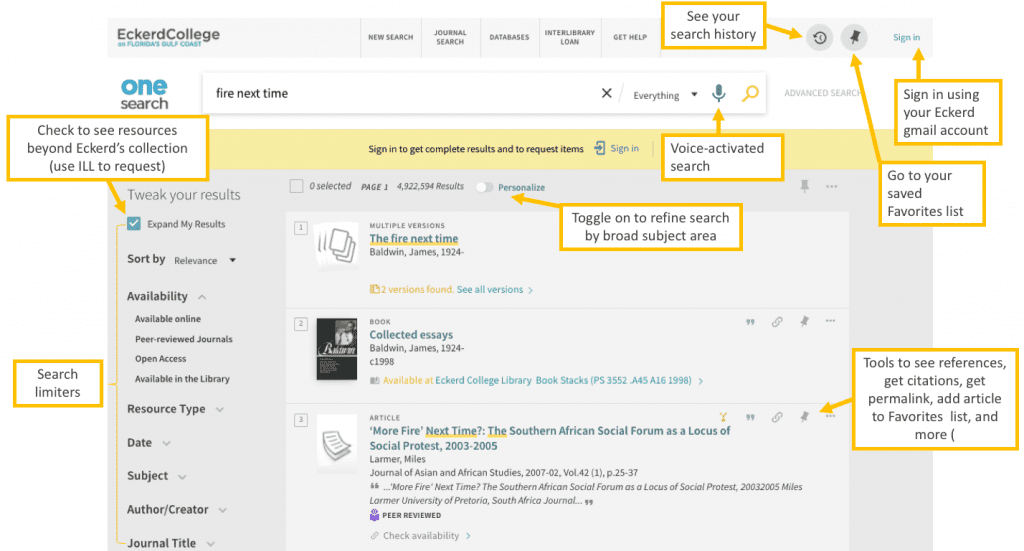Open New Search menu item
The width and height of the screenshot is (1024, 551).
click(391, 37)
